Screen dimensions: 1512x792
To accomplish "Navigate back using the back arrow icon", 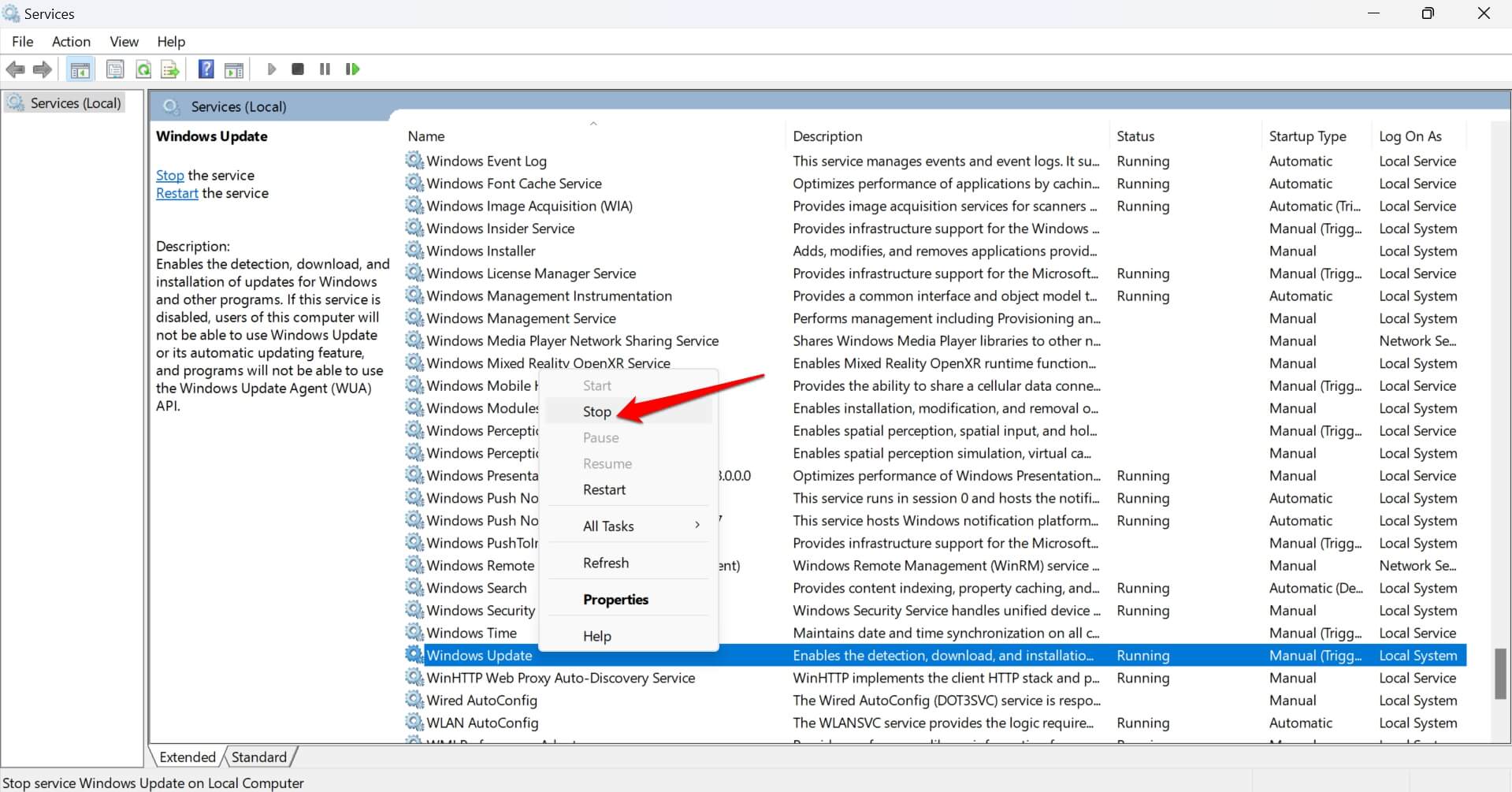I will pos(15,69).
